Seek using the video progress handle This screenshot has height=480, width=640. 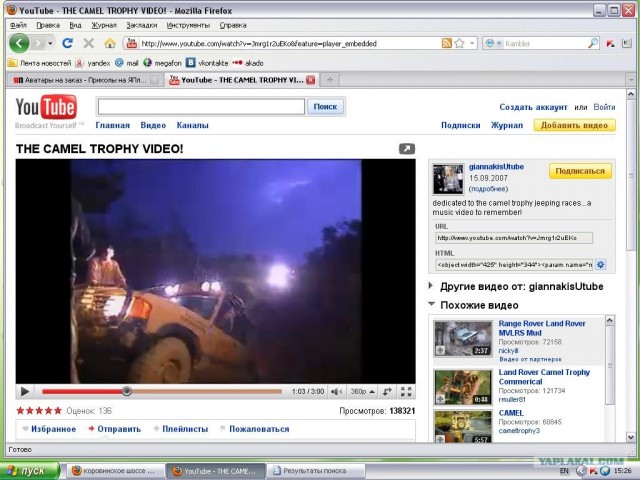[127, 391]
